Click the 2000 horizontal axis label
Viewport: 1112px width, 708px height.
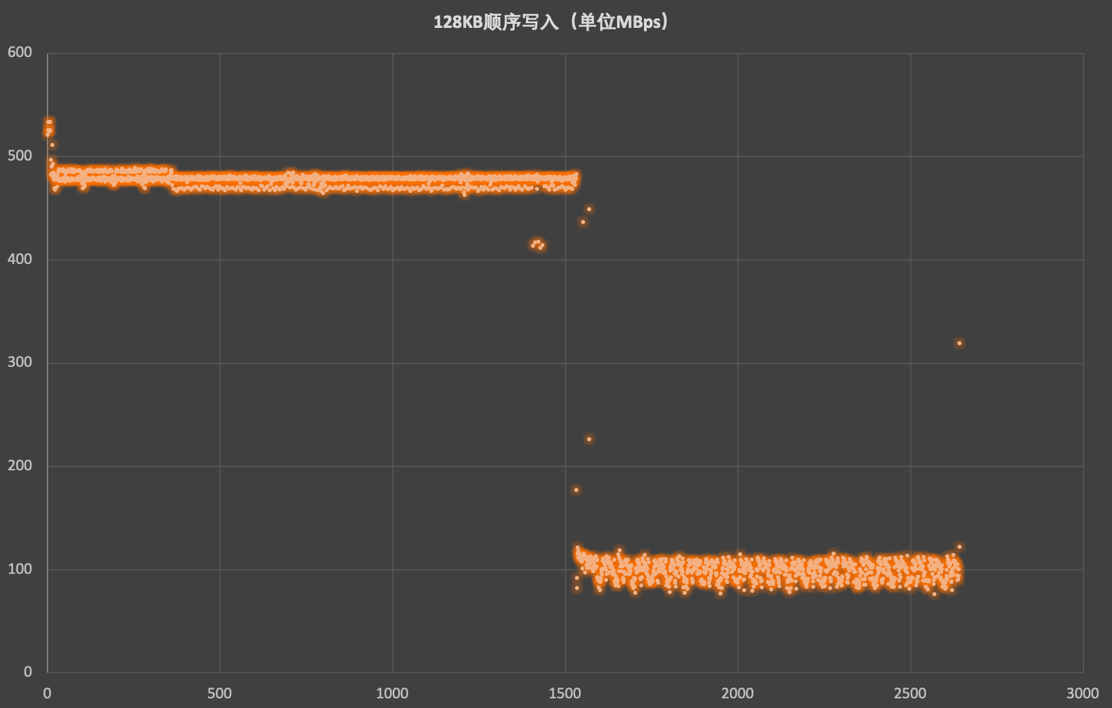738,693
